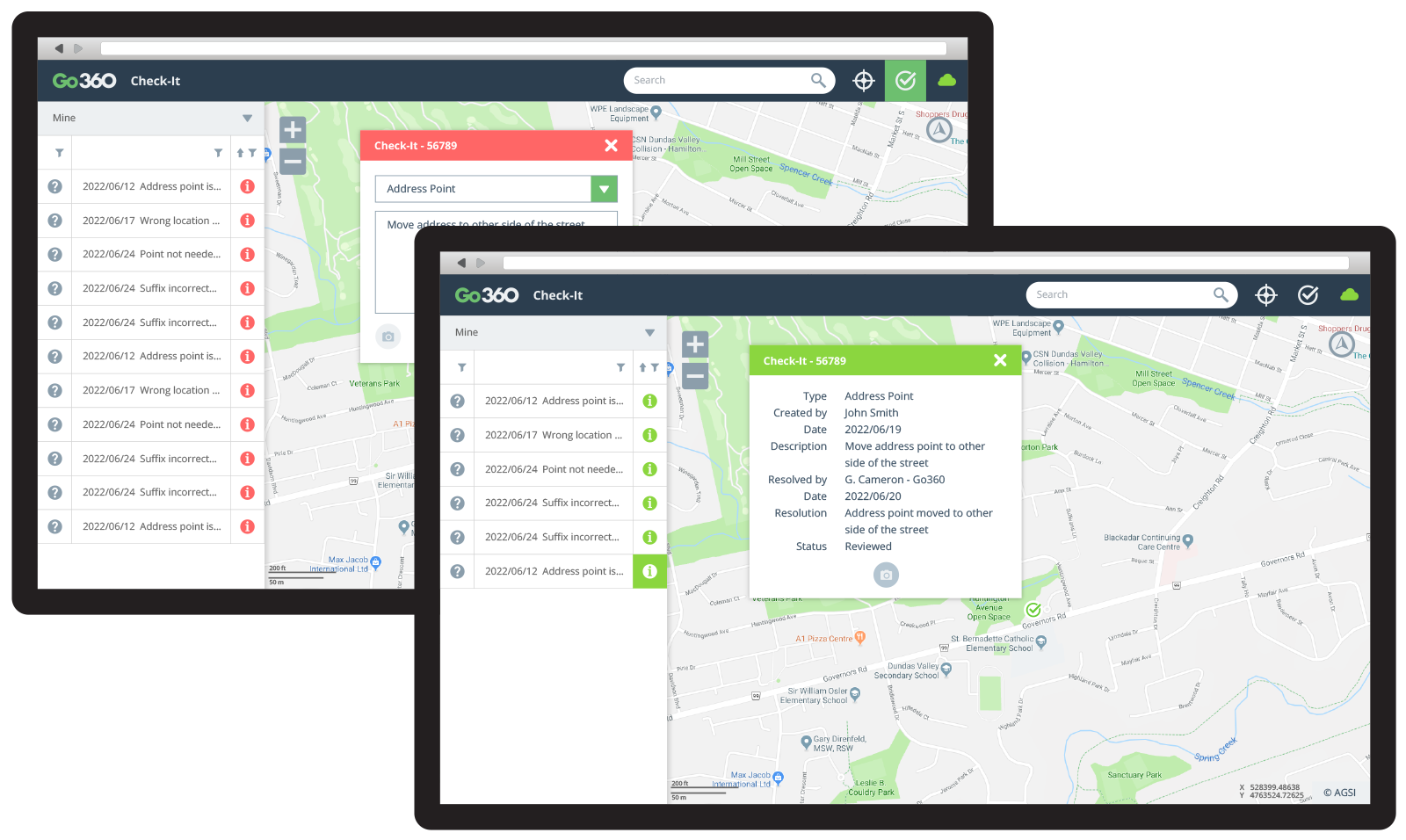Expand the Mine dropdown in the front window
Screen dimensions: 1406x840
point(649,333)
